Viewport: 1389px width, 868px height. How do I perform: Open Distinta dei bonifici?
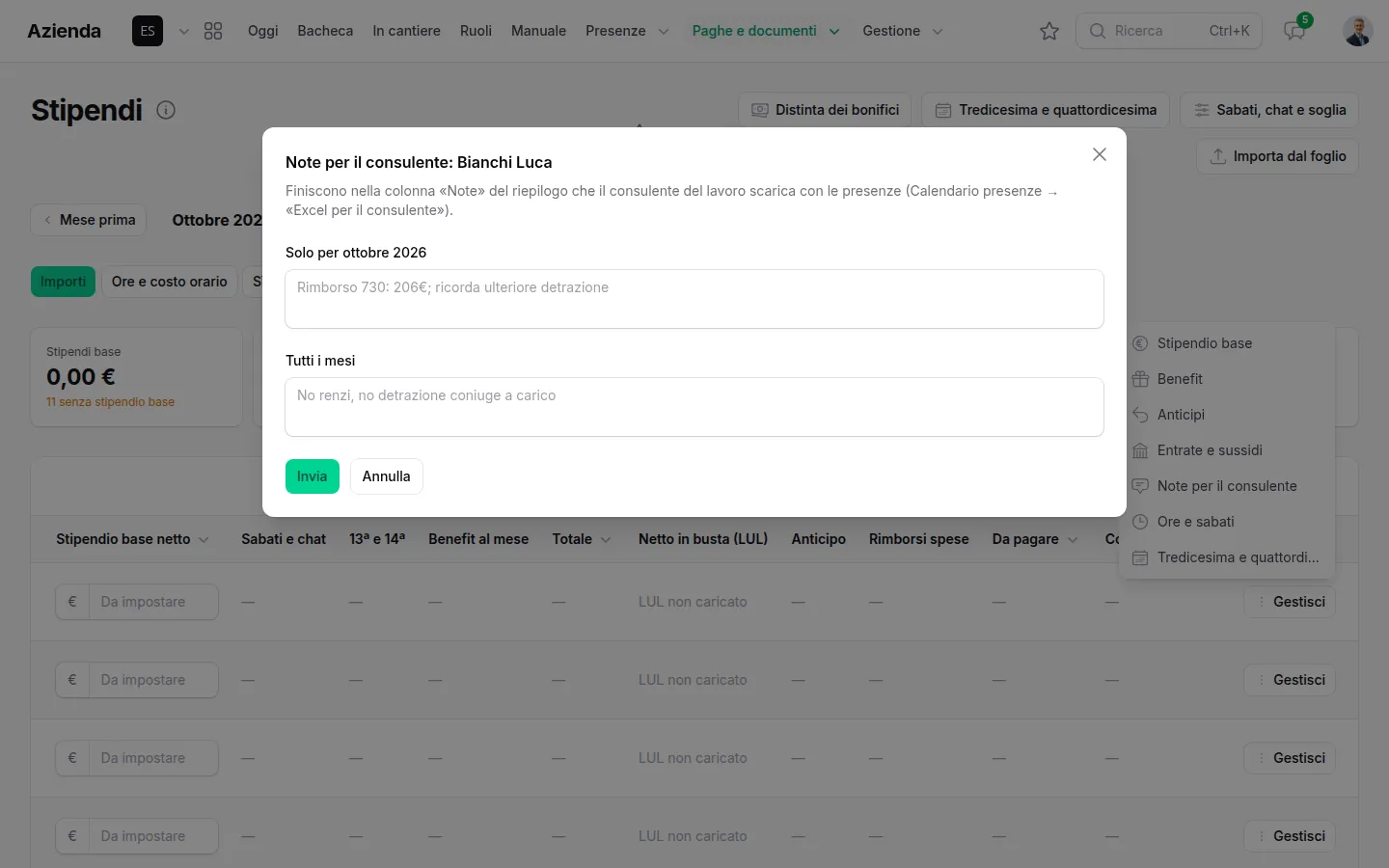[825, 110]
